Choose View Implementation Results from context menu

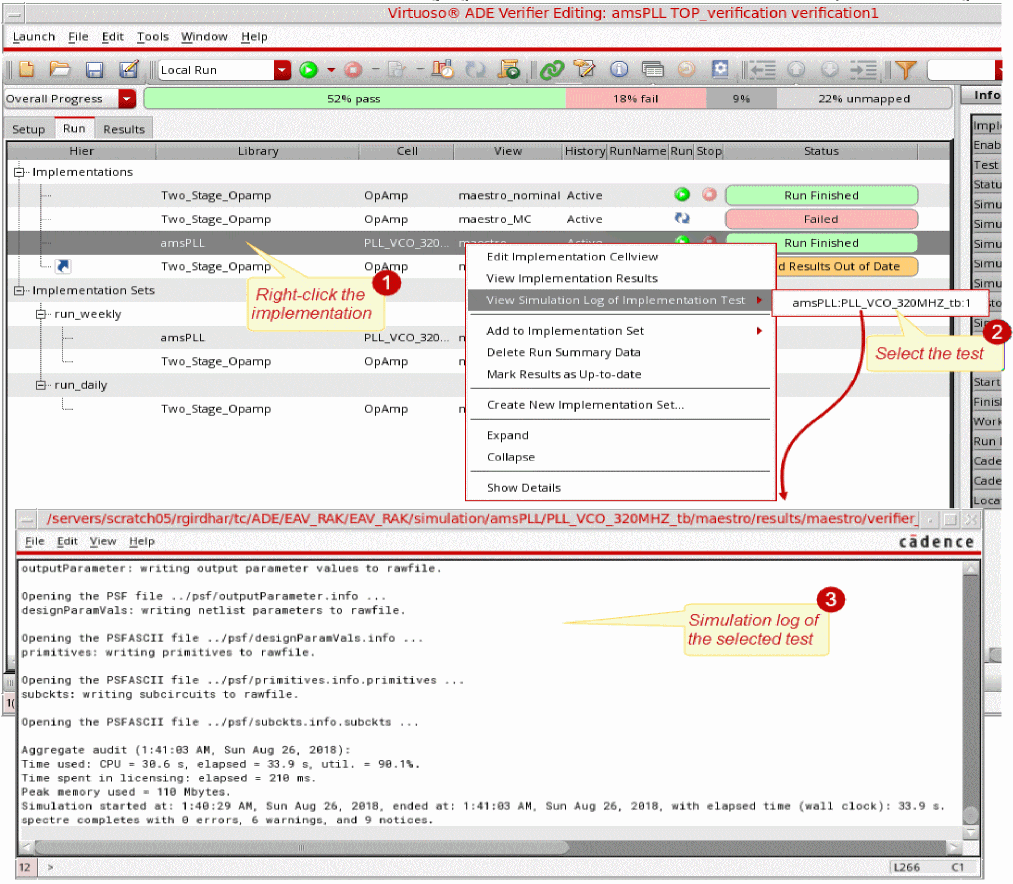coord(572,278)
